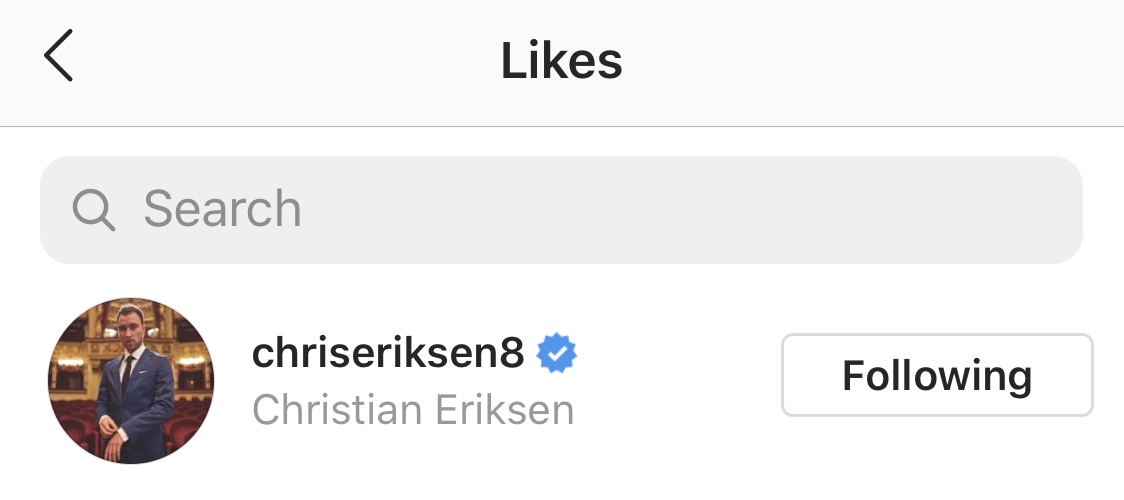Change follow status for Christian Eriksen
Image resolution: width=1124 pixels, height=500 pixels.
937,375
